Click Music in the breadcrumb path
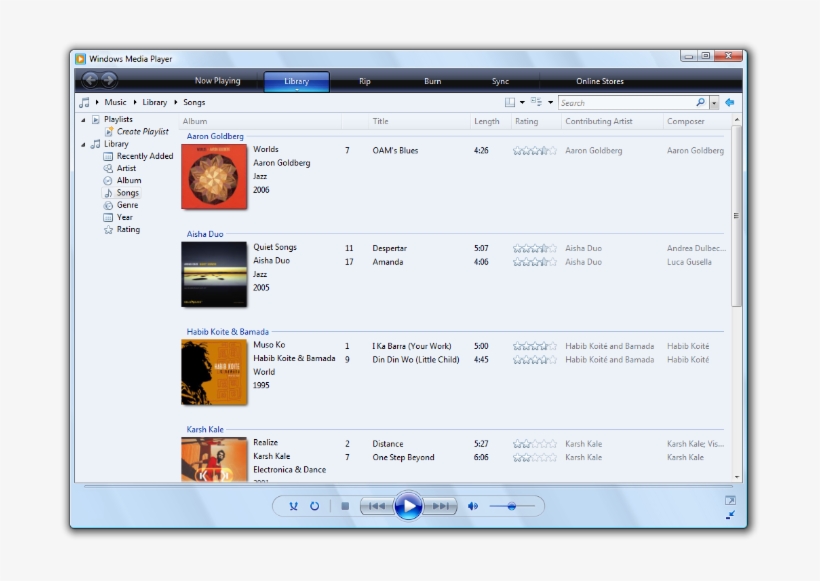The image size is (820, 581). click(115, 102)
